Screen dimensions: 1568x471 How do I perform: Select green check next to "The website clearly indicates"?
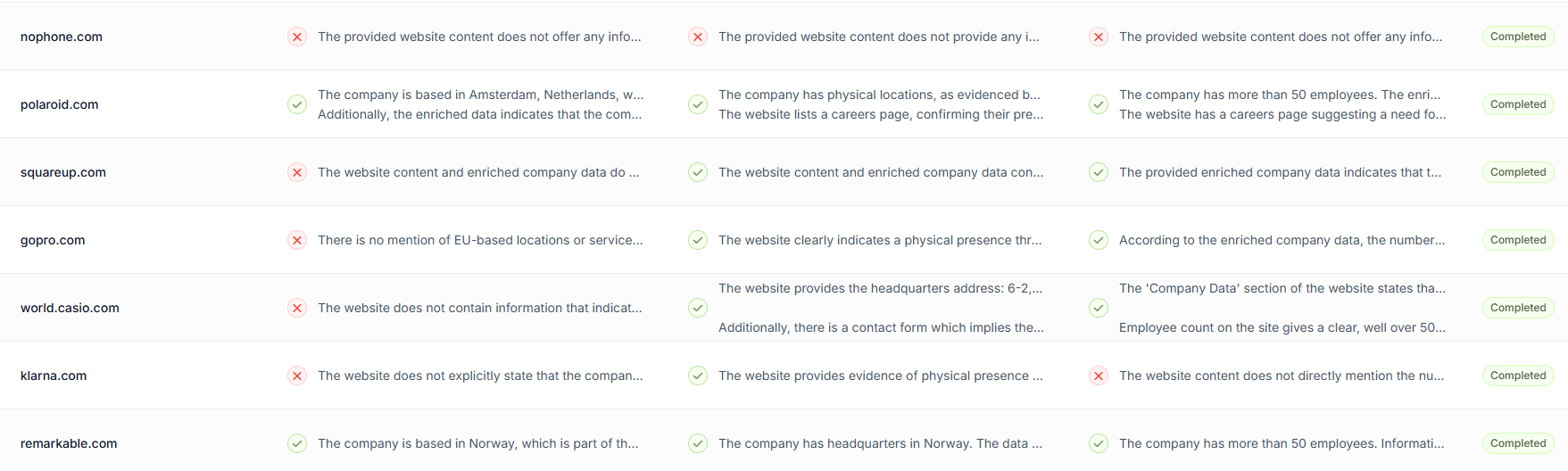point(698,240)
